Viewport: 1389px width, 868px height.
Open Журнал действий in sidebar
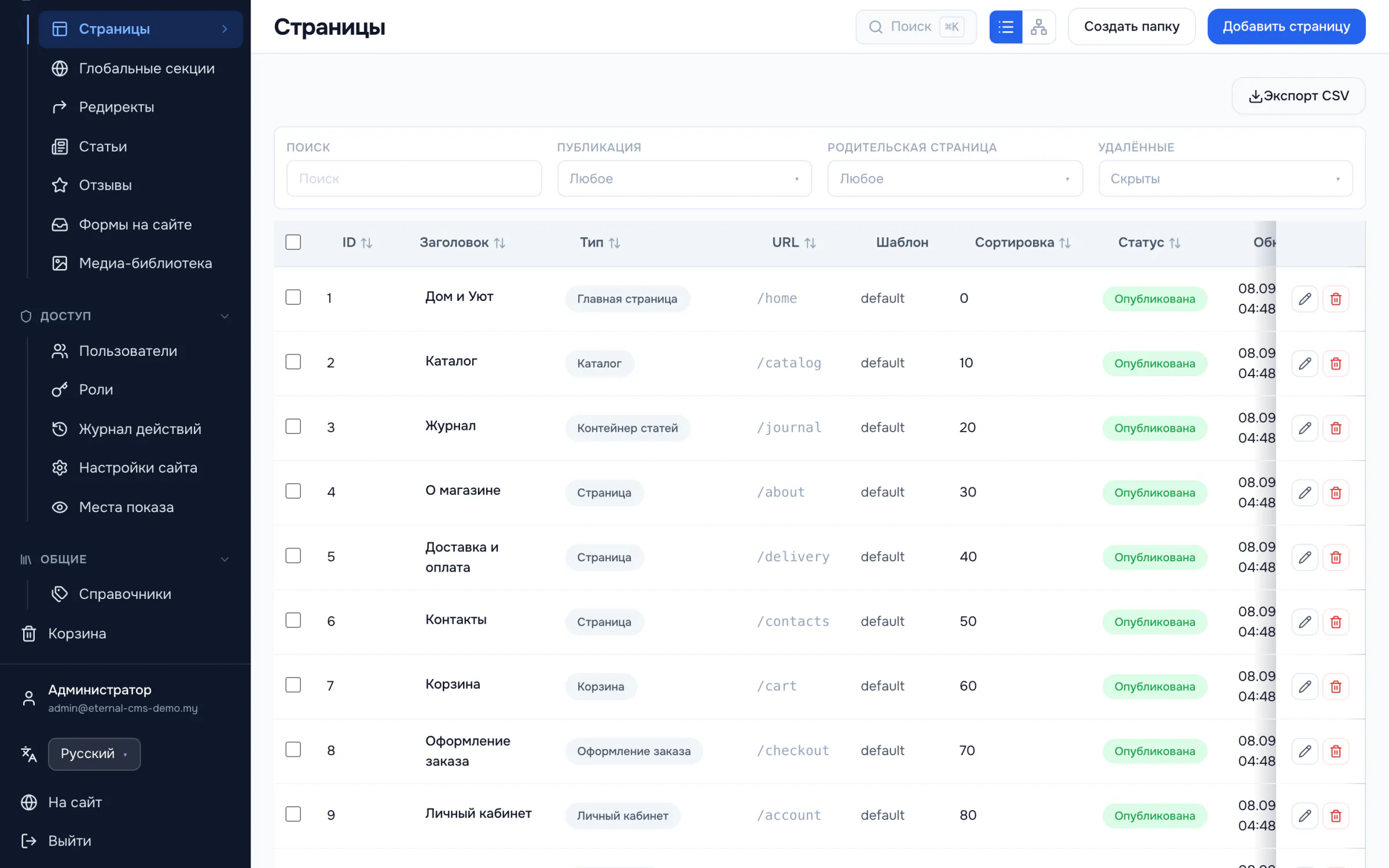(140, 429)
